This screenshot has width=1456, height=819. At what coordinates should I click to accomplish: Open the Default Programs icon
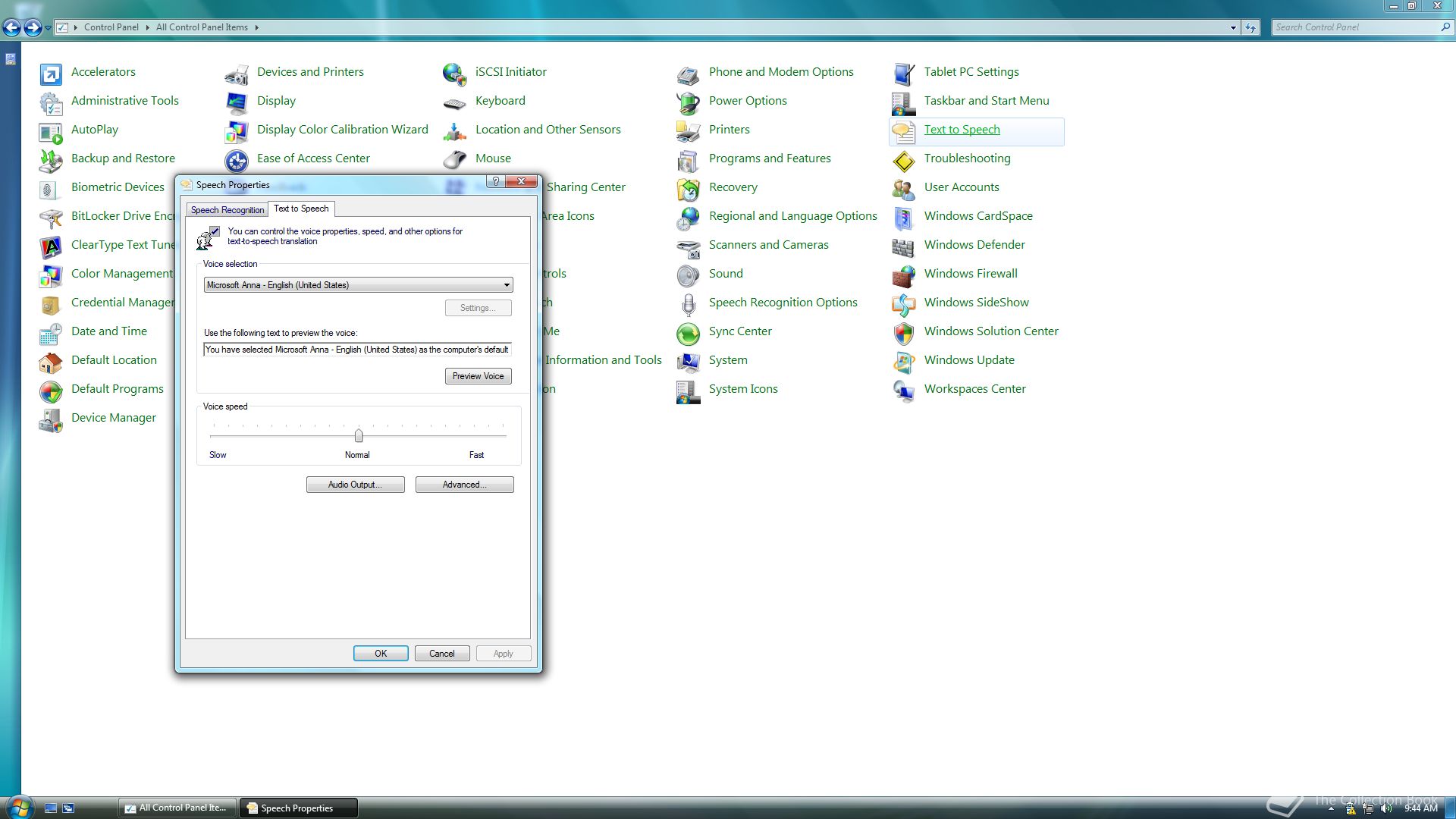coord(50,391)
